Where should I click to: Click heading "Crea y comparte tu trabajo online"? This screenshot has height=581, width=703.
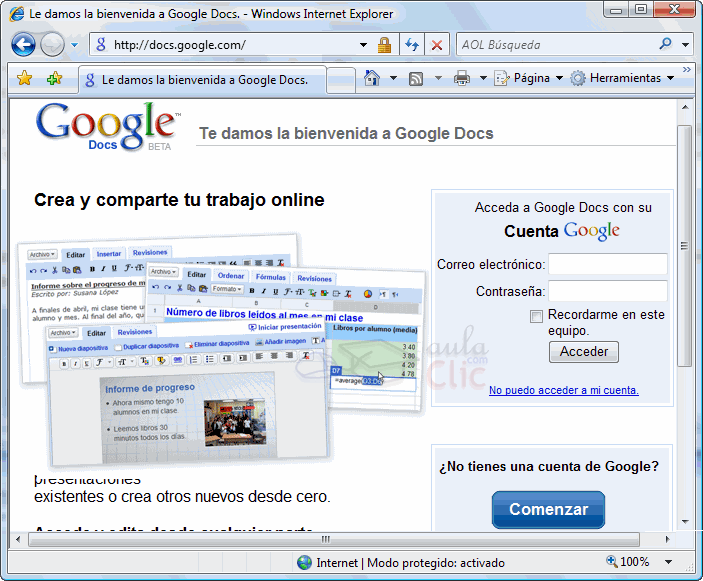(x=179, y=200)
